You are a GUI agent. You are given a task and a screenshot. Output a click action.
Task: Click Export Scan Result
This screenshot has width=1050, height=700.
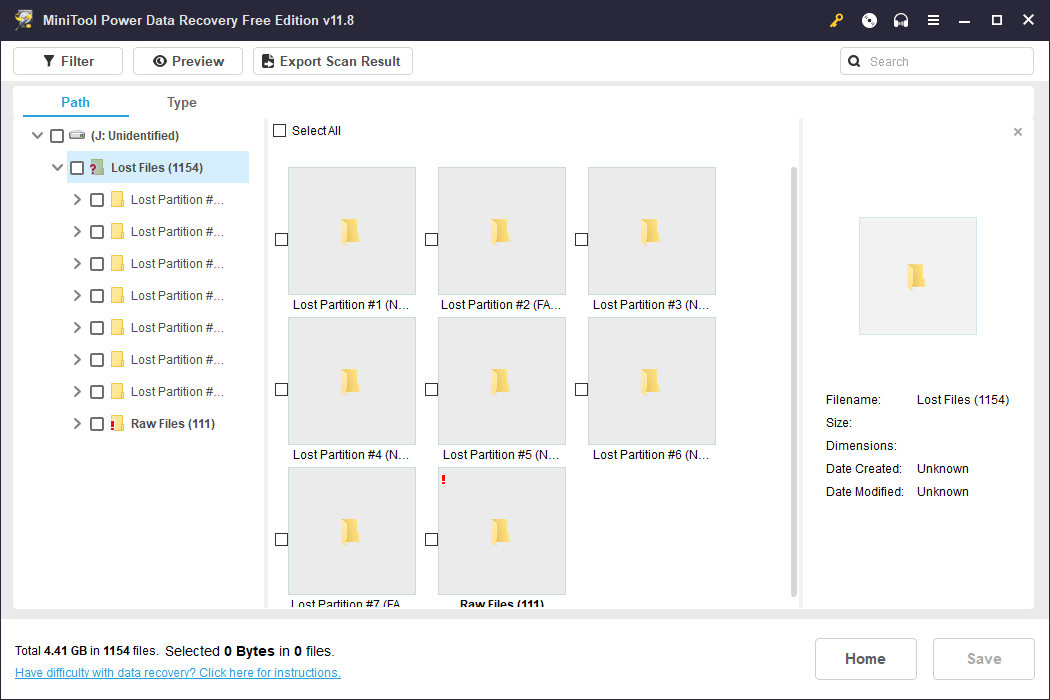point(333,61)
